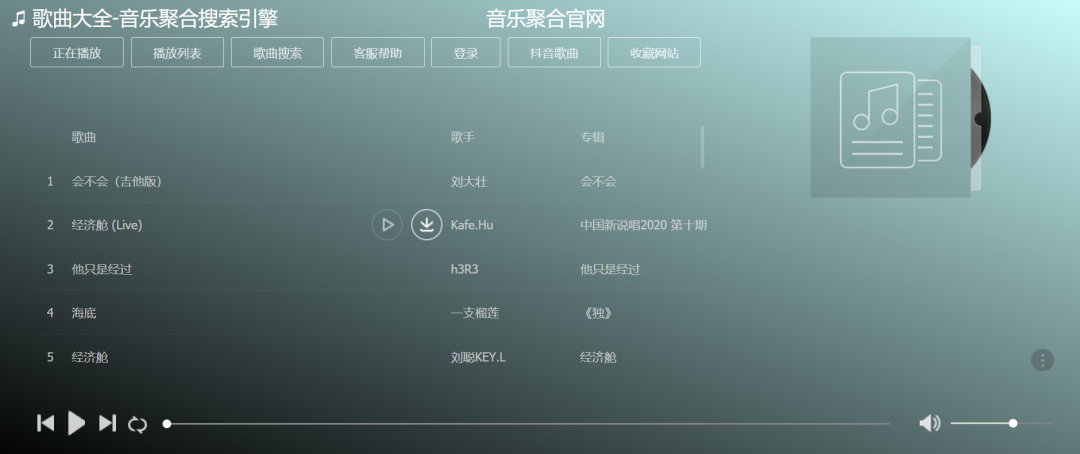The image size is (1080, 454).
Task: Click the song list scrollbar
Action: coord(702,146)
